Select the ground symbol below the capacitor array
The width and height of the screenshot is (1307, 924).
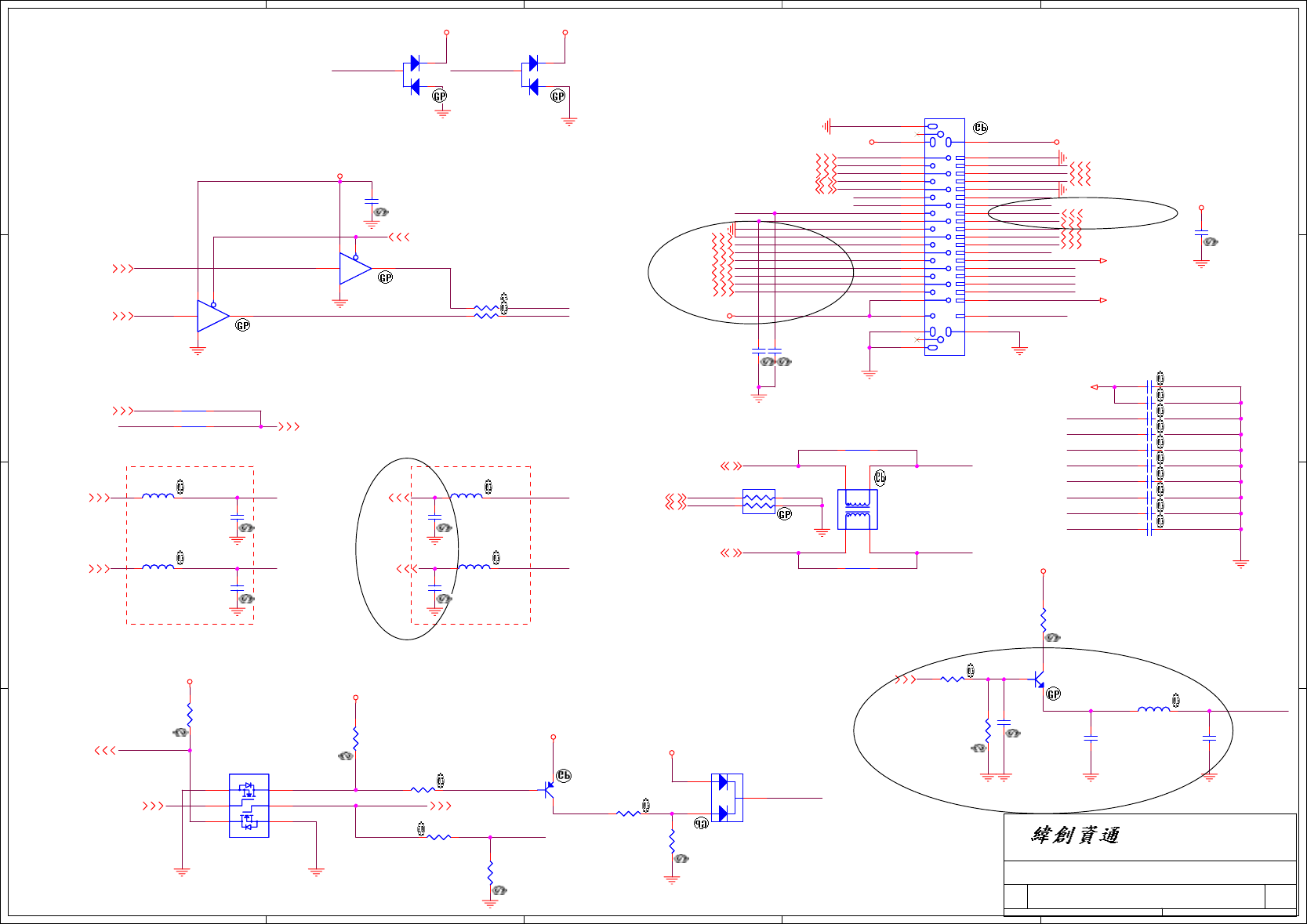click(x=1240, y=563)
